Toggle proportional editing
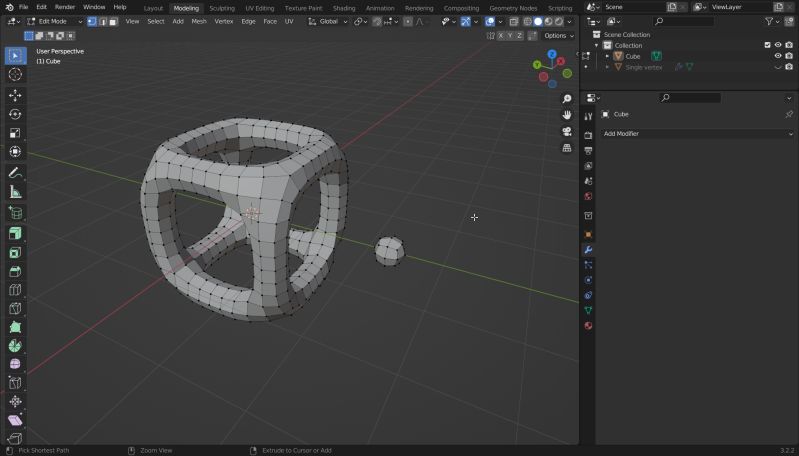This screenshot has width=799, height=456. pos(408,21)
